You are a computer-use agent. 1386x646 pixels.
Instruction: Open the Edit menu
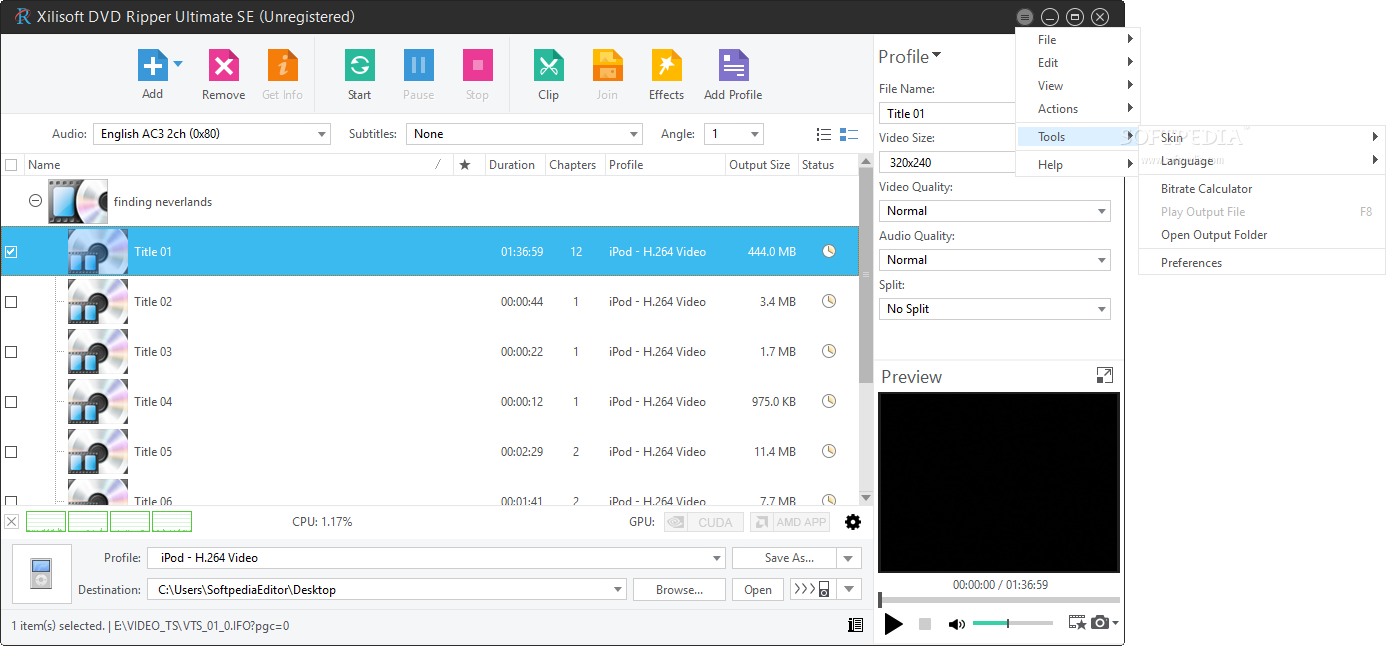pyautogui.click(x=1077, y=63)
